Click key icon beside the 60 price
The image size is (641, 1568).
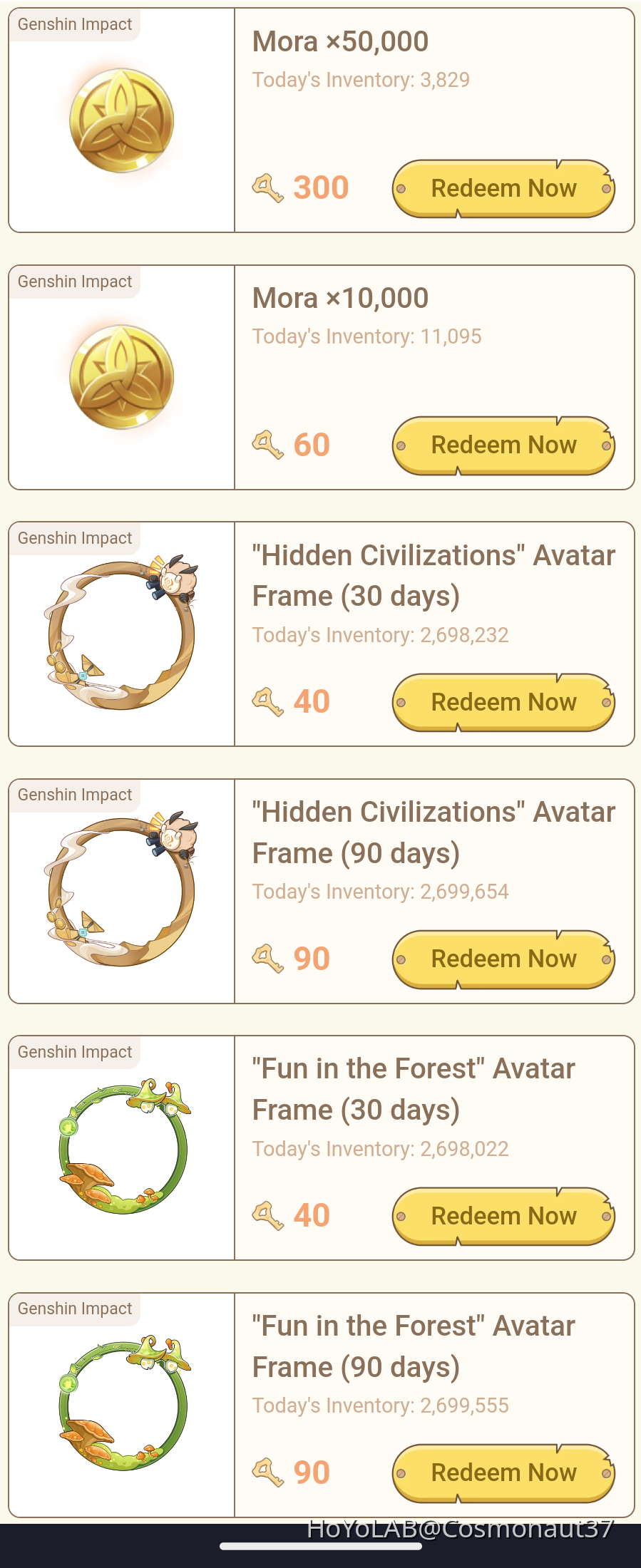coord(268,445)
